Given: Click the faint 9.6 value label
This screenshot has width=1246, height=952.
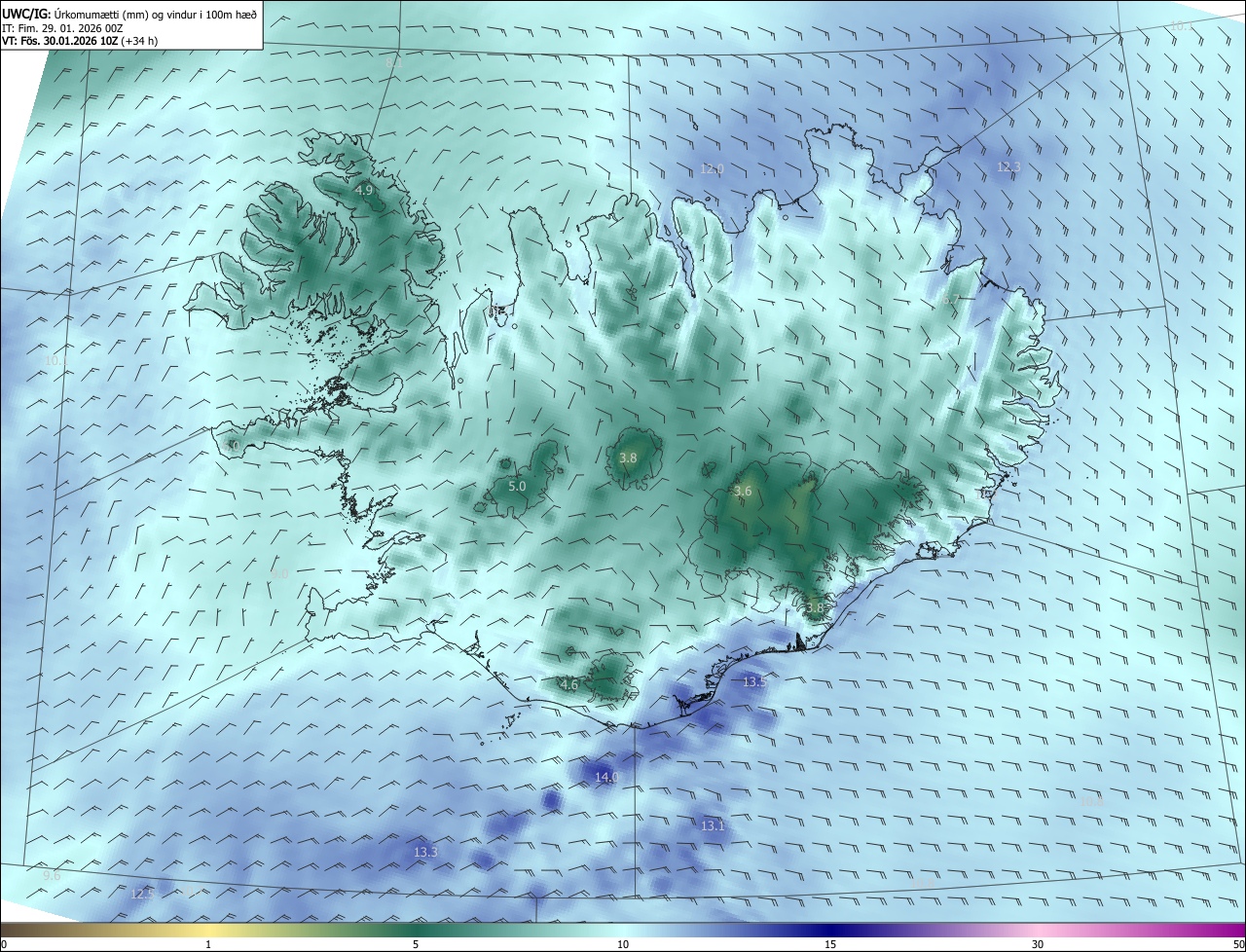Looking at the screenshot, I should pos(52,875).
